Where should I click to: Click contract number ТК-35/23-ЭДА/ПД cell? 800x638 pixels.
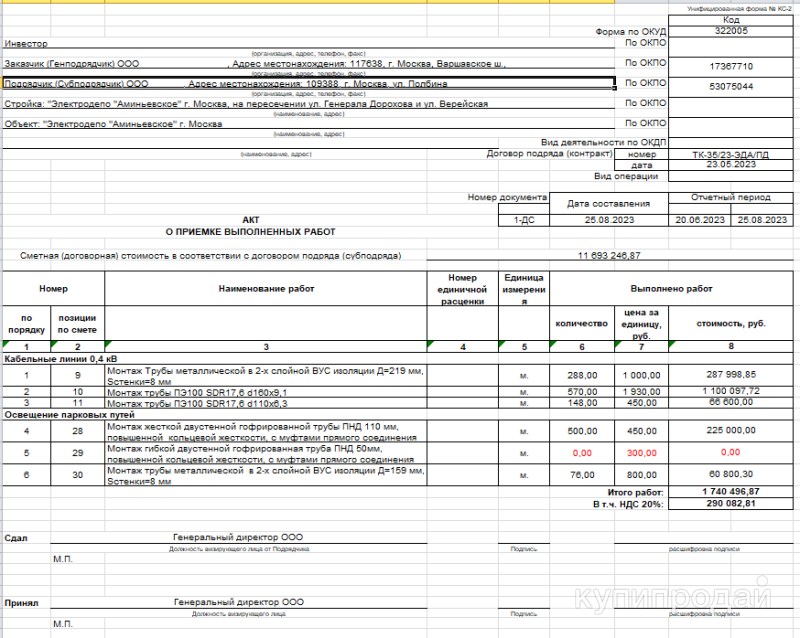coord(731,155)
